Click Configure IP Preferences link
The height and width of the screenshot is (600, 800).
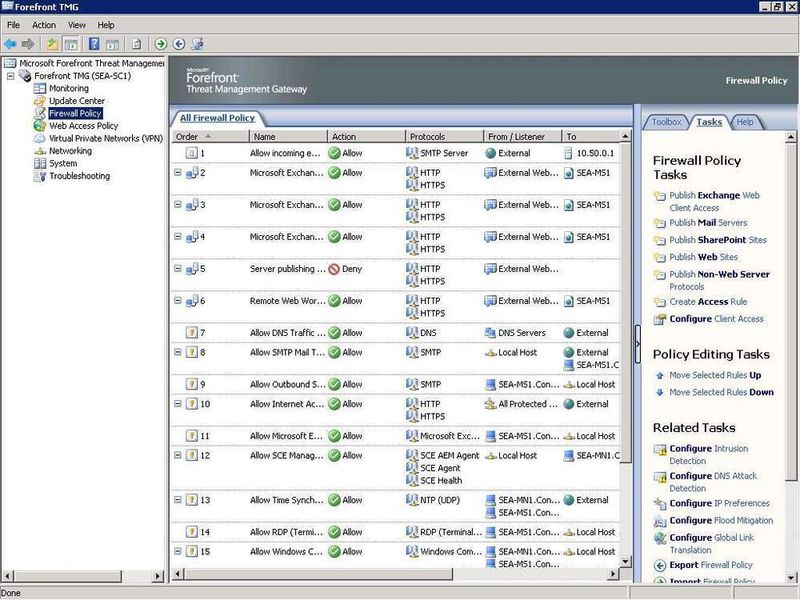pyautogui.click(x=719, y=504)
